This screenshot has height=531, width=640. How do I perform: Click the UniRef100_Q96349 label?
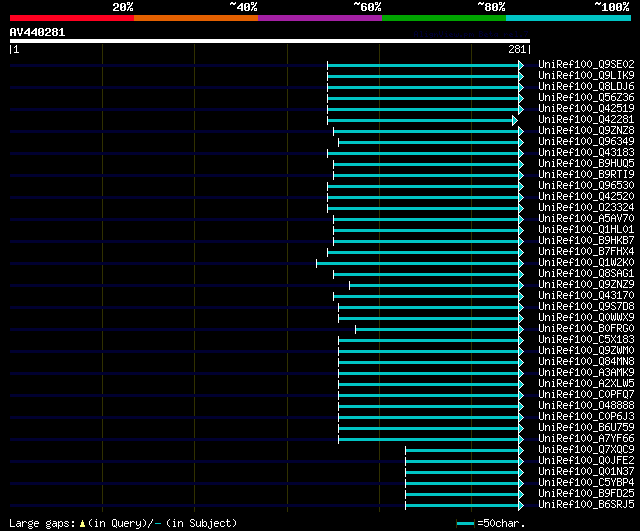(x=586, y=142)
